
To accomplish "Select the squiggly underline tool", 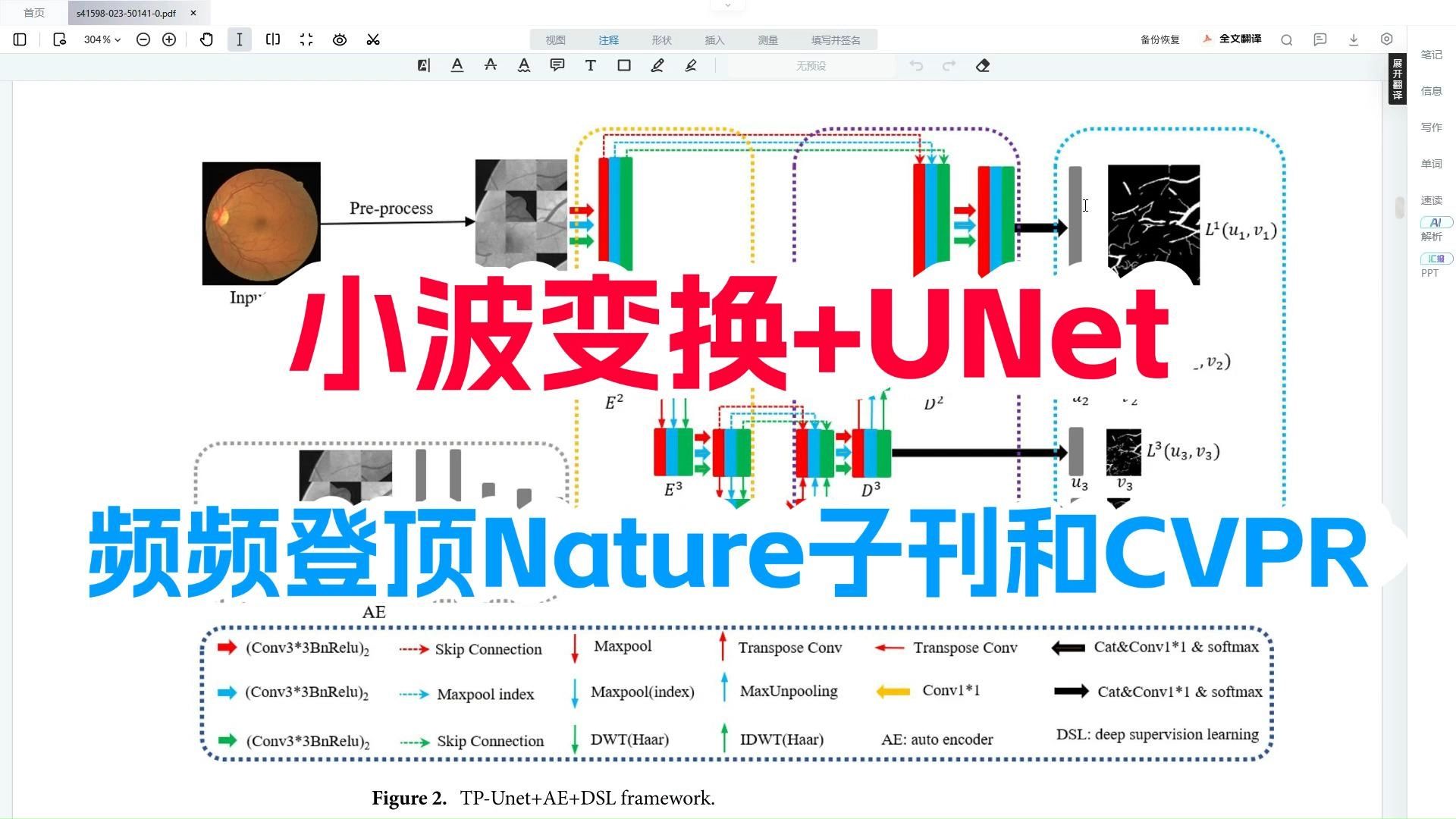I will point(524,66).
